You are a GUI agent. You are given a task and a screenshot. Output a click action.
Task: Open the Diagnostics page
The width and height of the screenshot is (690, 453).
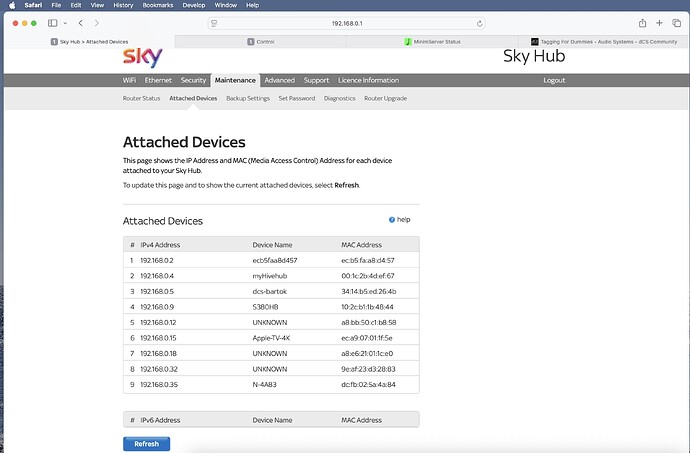pyautogui.click(x=339, y=98)
